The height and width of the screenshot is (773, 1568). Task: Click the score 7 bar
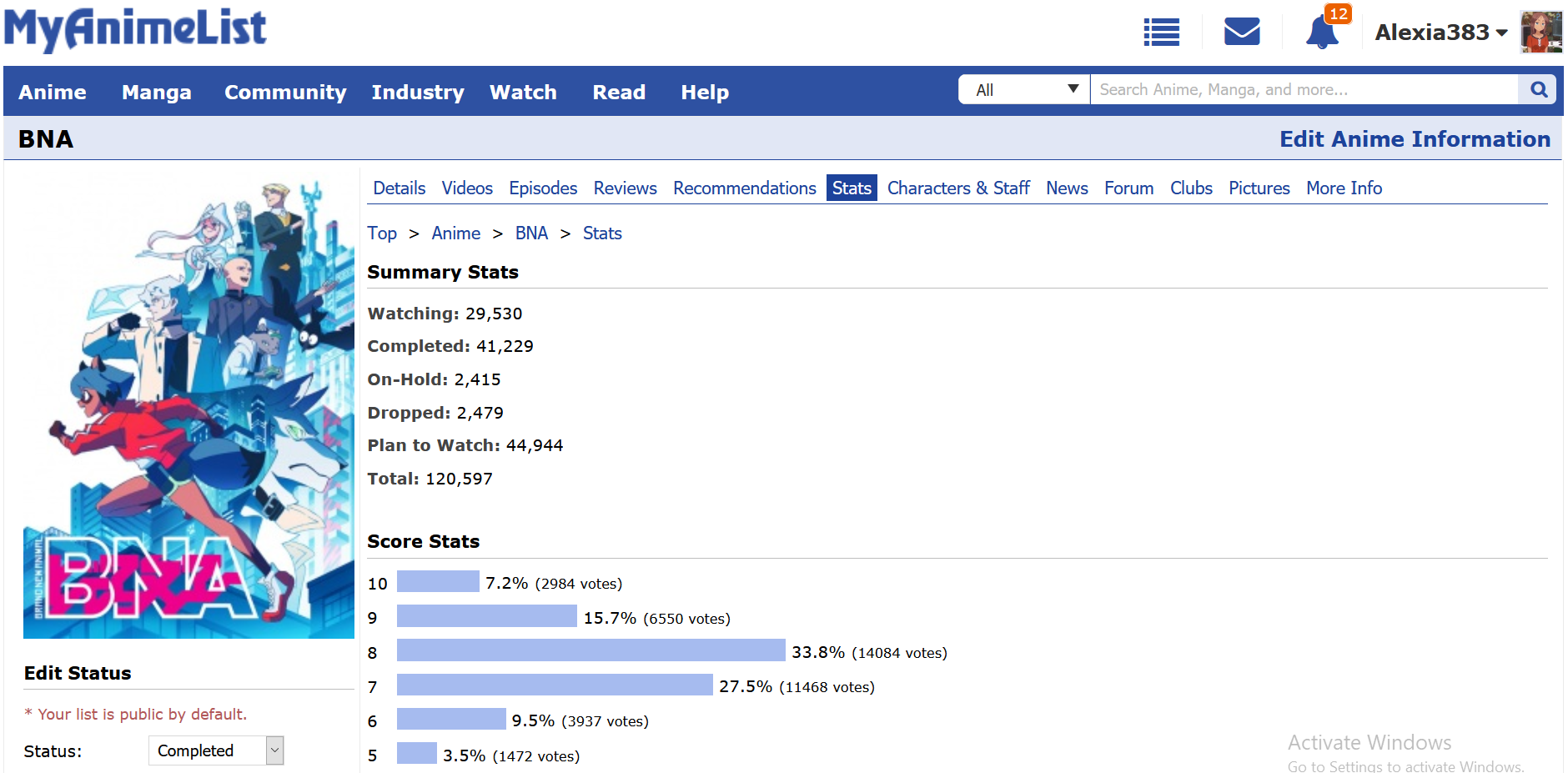click(x=555, y=685)
